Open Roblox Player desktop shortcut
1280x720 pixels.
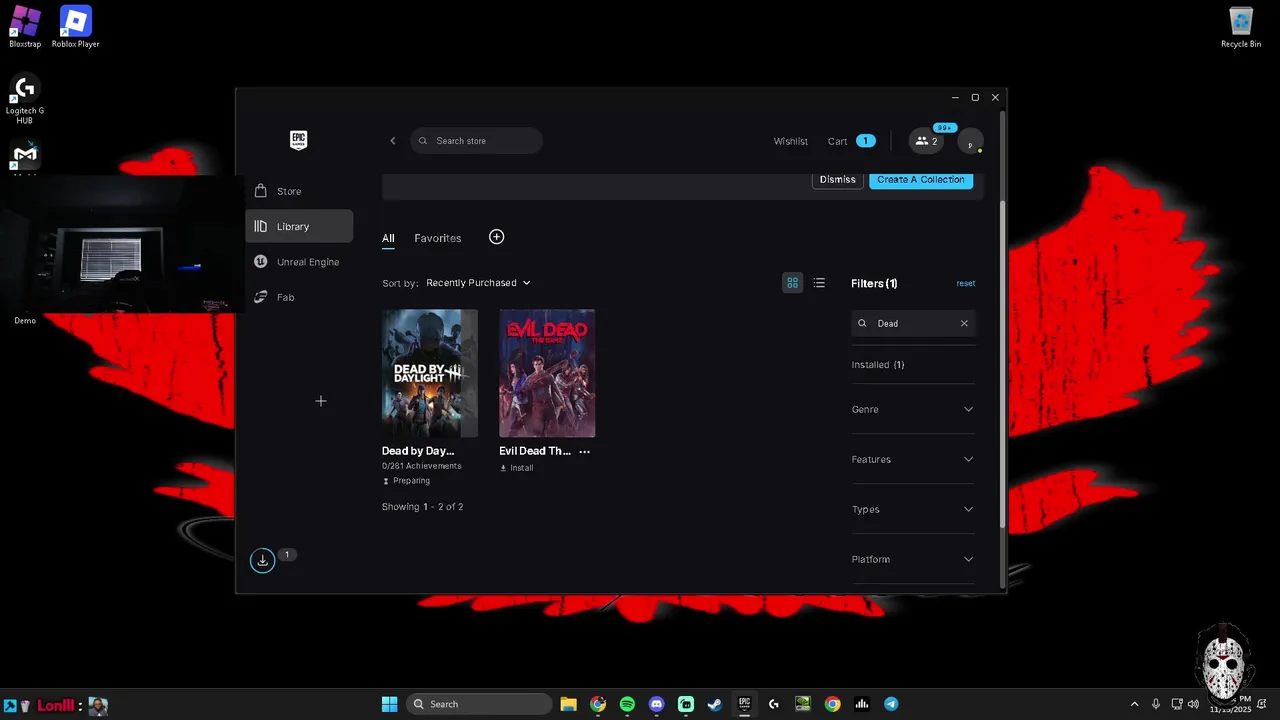76,27
